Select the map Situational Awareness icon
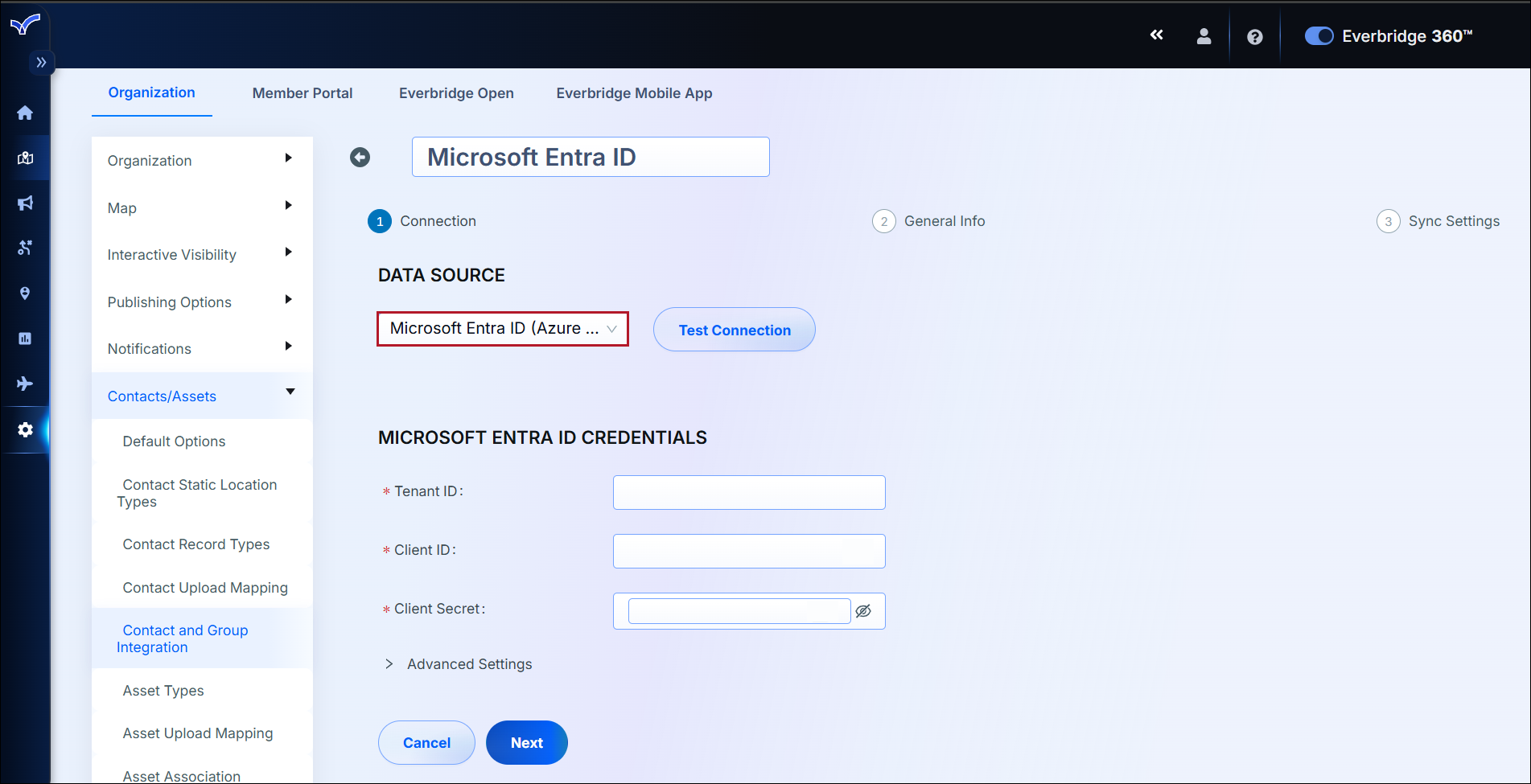 [x=25, y=158]
